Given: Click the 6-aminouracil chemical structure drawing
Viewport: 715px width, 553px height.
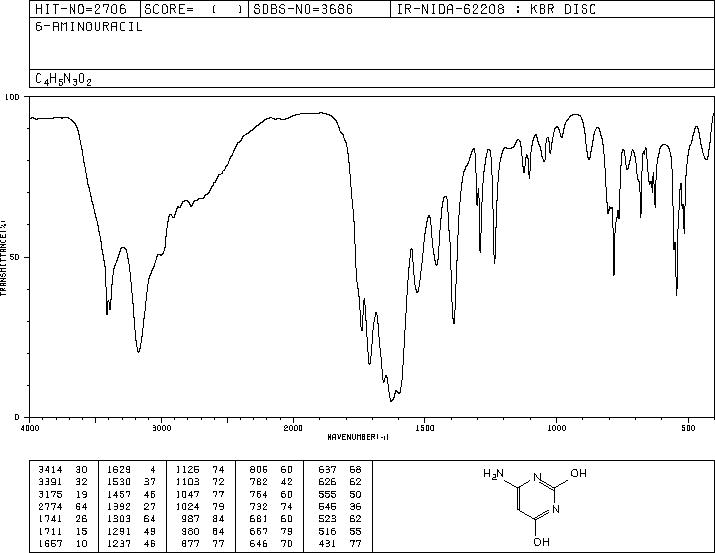Looking at the screenshot, I should (535, 506).
